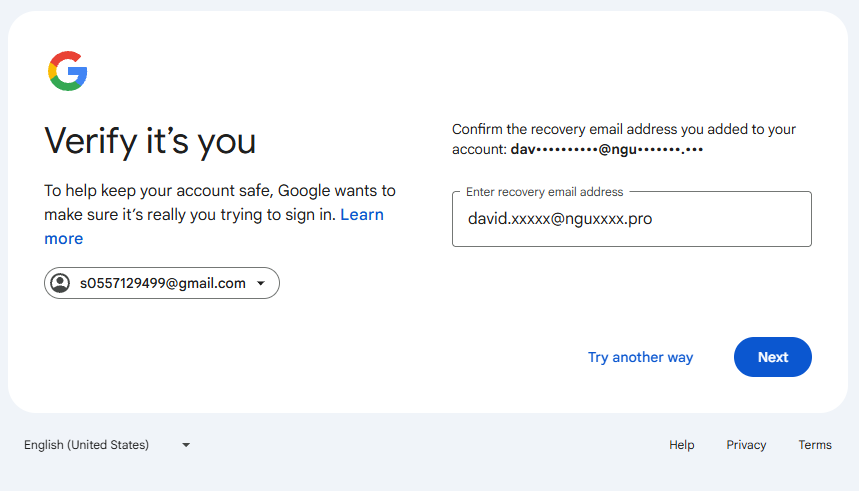Click the account avatar icon beside the Gmail address

pyautogui.click(x=60, y=283)
